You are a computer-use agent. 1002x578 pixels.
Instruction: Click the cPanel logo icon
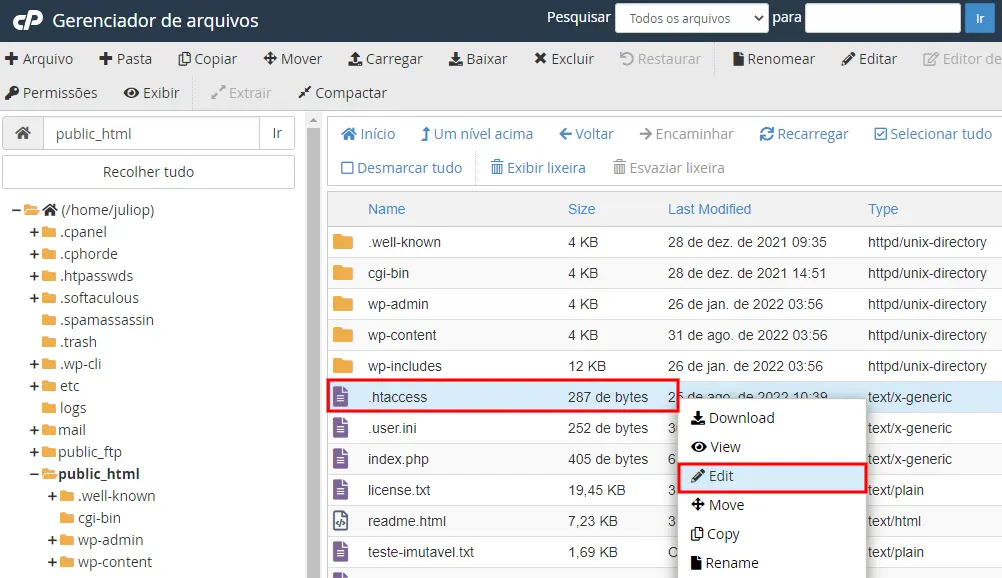28,20
